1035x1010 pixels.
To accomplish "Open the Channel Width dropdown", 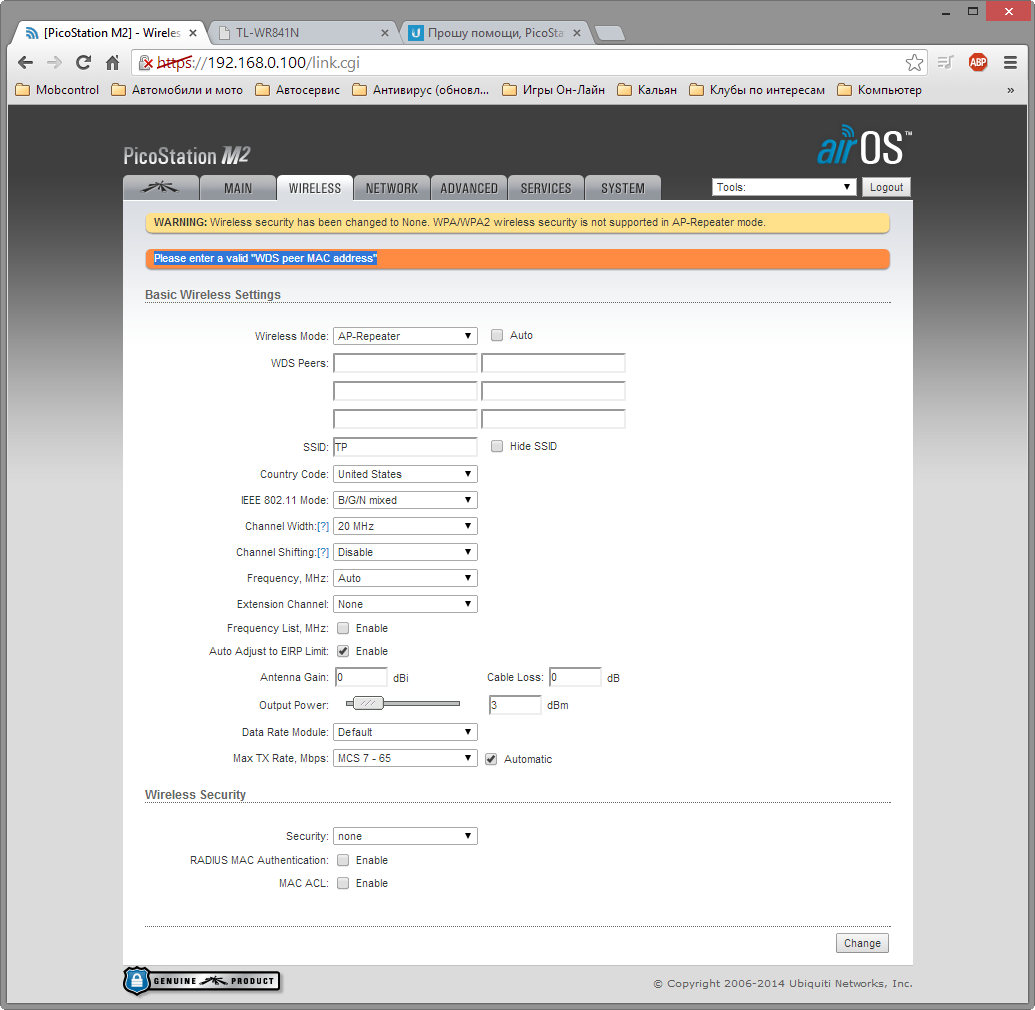I will (405, 526).
